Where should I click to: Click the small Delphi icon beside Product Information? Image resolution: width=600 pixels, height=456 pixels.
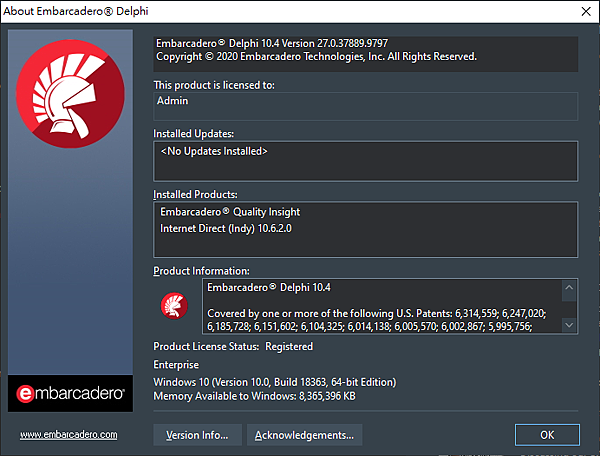pyautogui.click(x=174, y=306)
